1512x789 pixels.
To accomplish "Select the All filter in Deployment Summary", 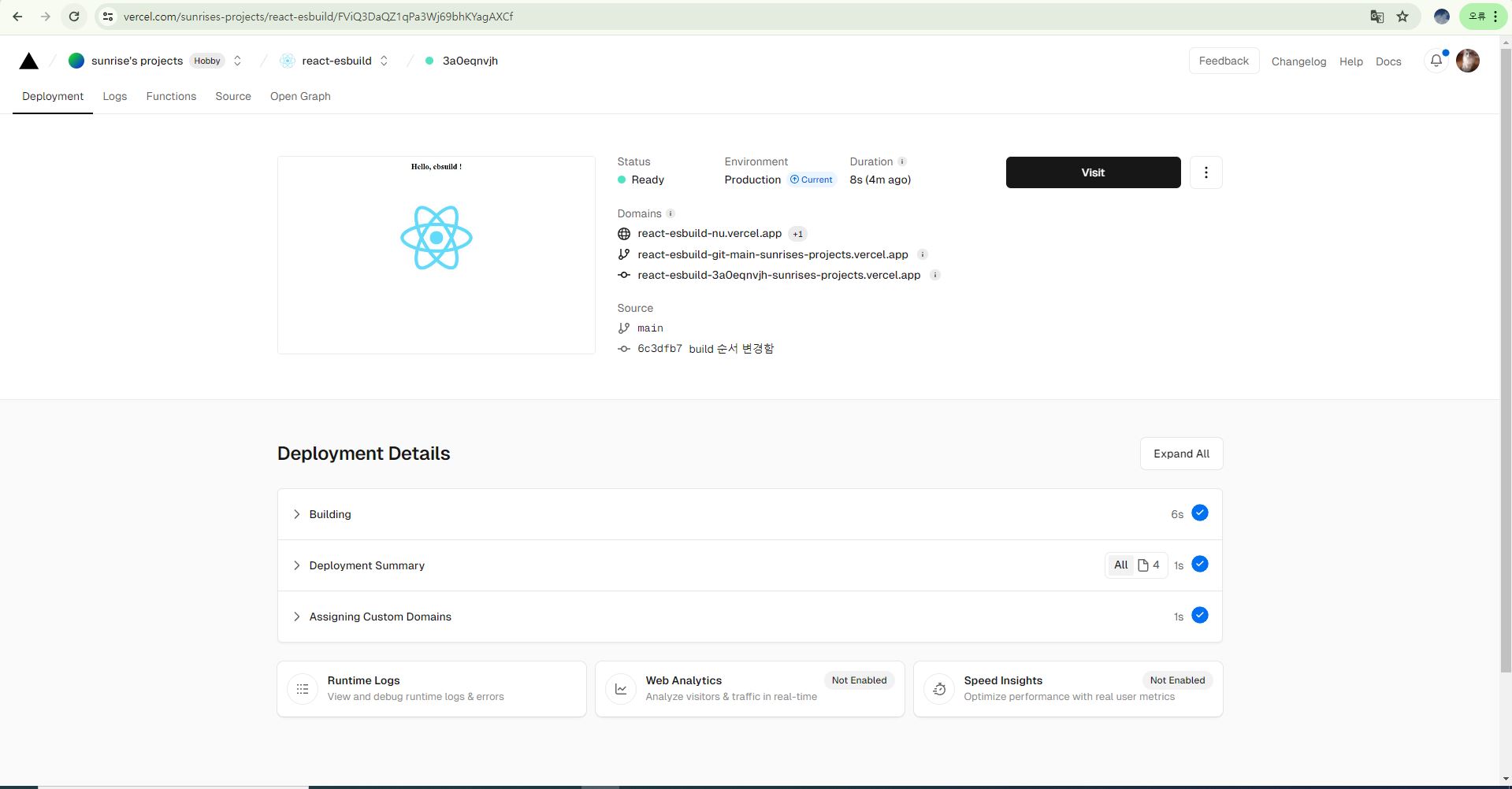I will click(1121, 565).
